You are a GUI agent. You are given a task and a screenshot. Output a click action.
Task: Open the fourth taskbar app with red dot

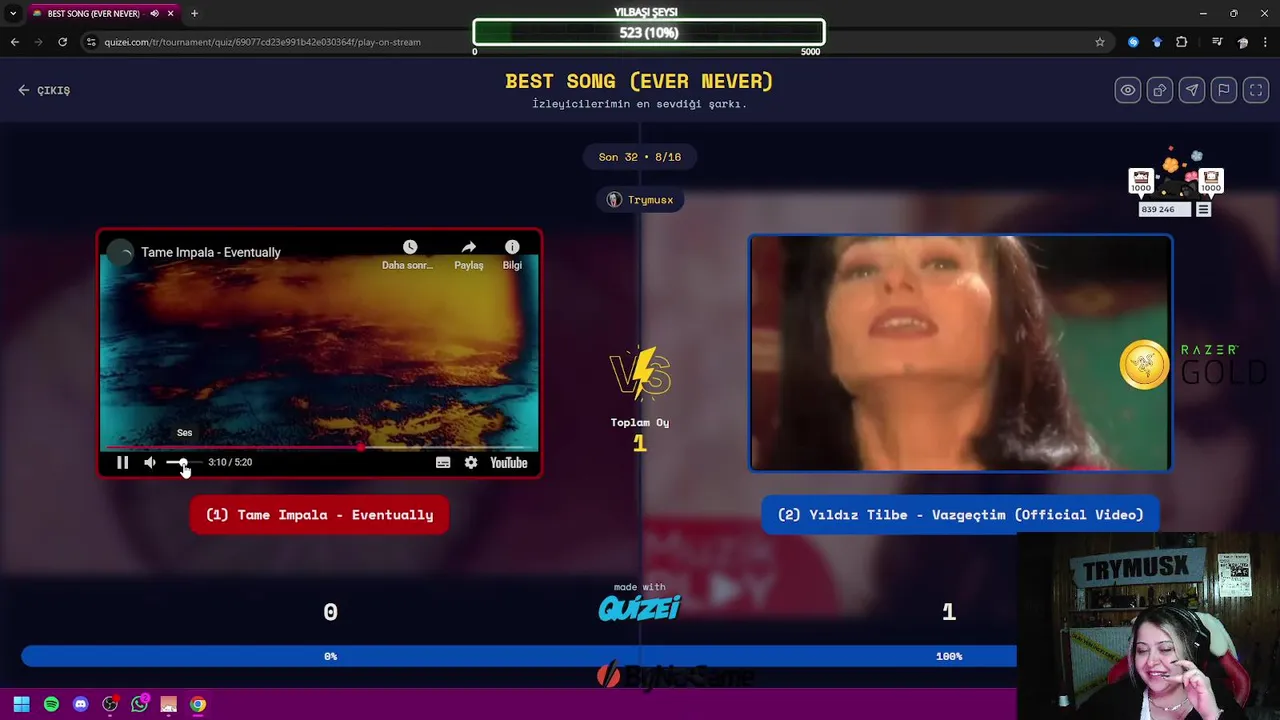pos(110,704)
